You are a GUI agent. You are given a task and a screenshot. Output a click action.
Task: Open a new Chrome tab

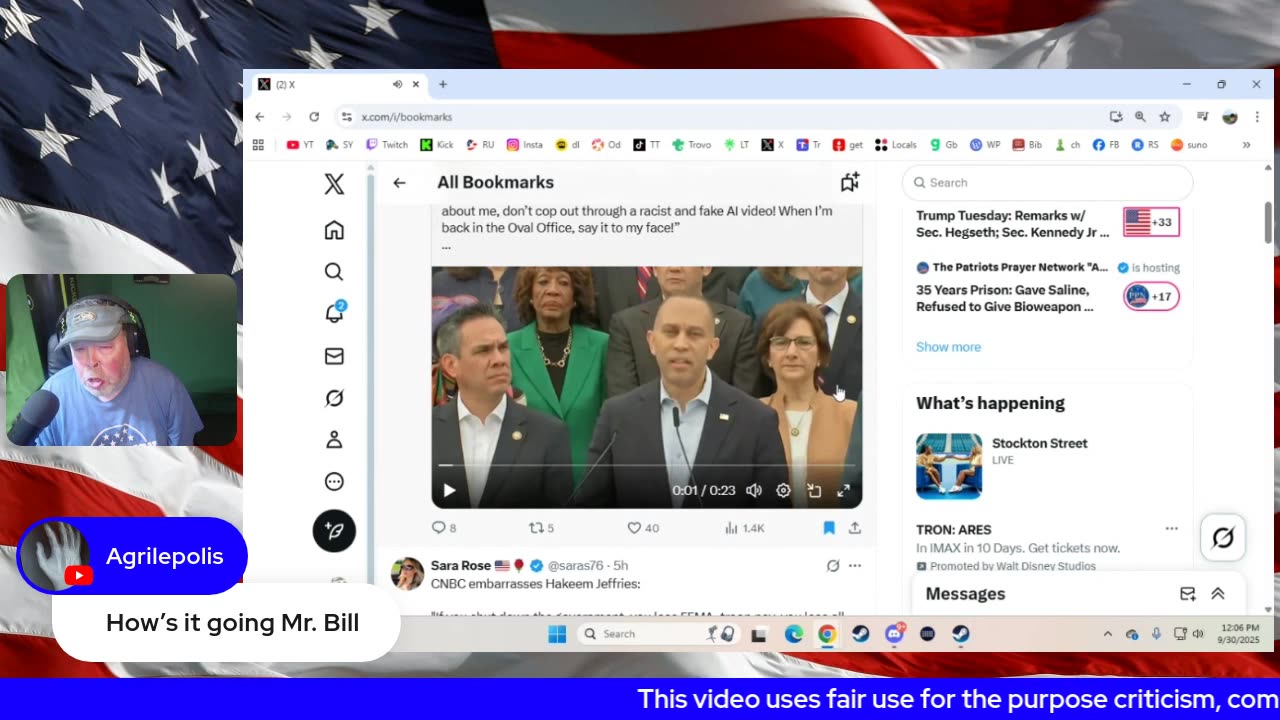tap(443, 85)
